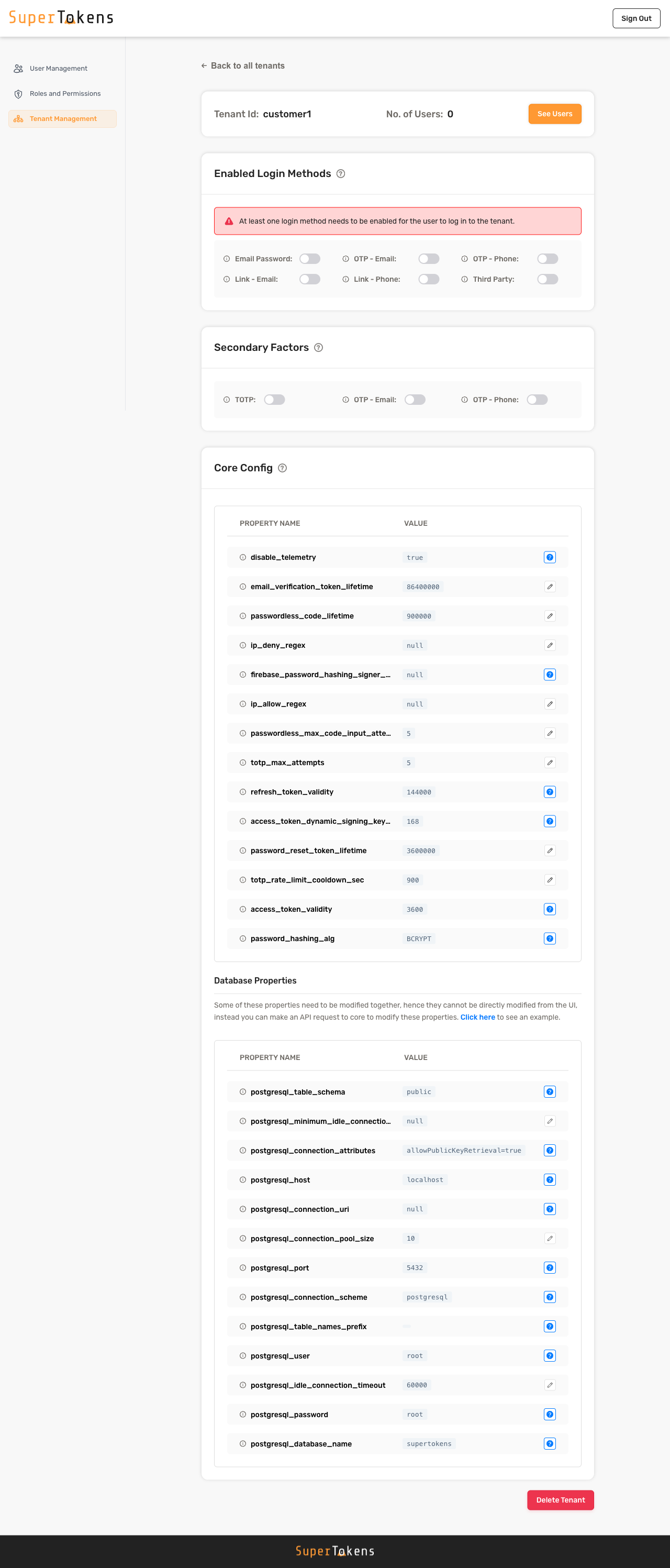The image size is (670, 1568).
Task: Enable Email Password login method
Action: [x=310, y=259]
